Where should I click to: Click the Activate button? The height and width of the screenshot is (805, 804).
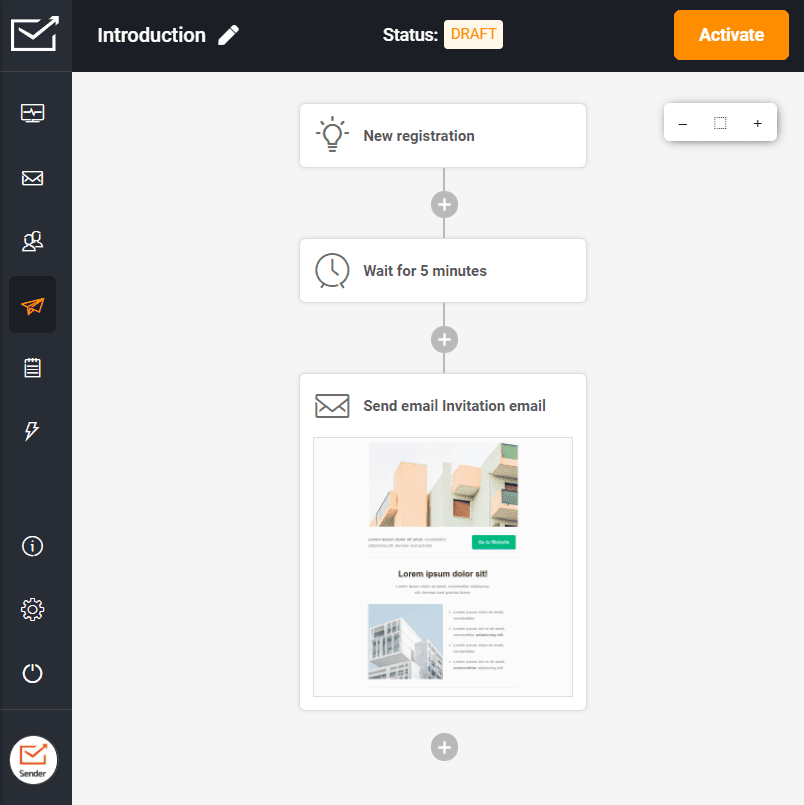[x=731, y=35]
